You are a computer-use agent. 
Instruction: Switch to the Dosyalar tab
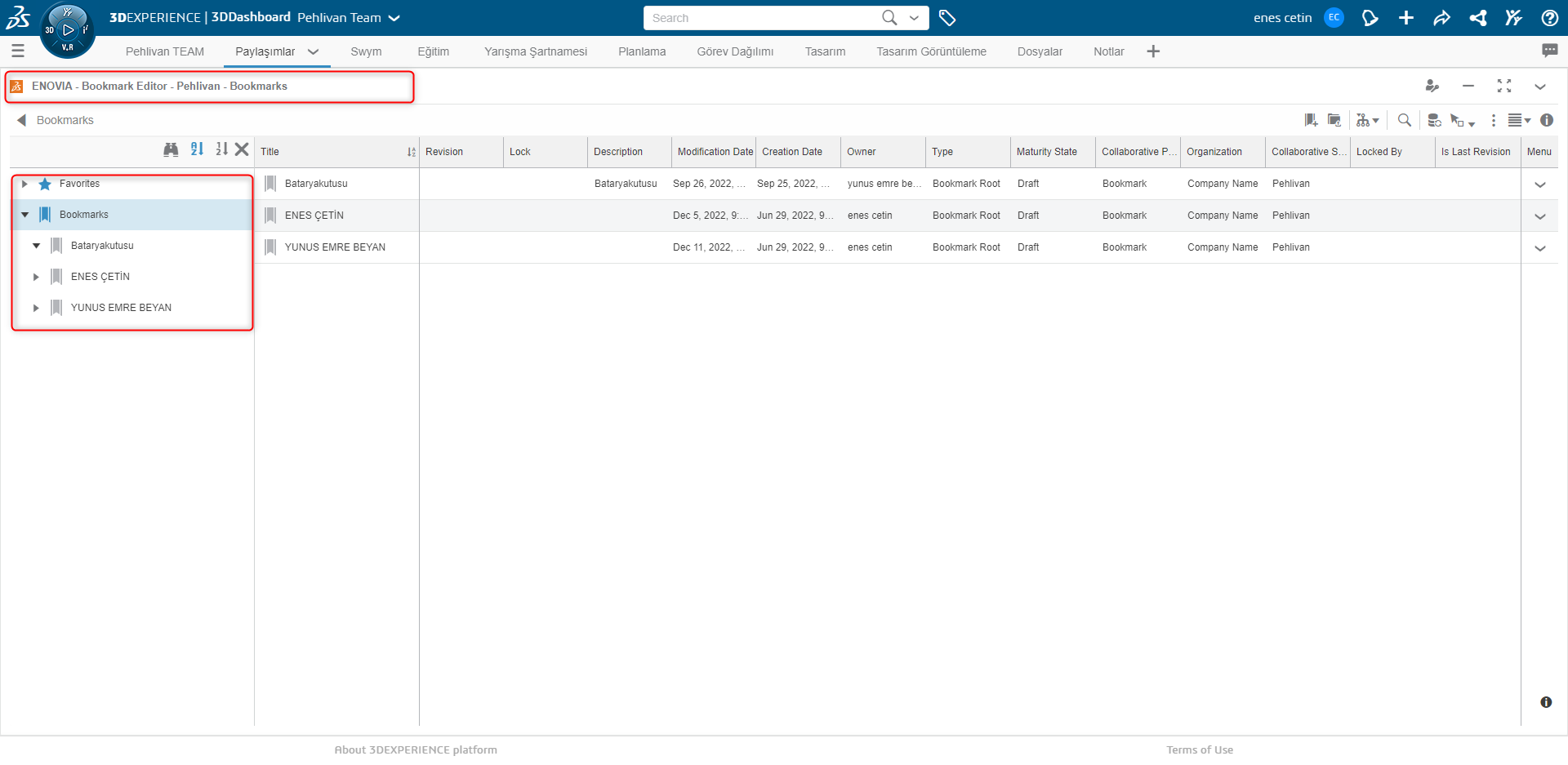(1040, 51)
